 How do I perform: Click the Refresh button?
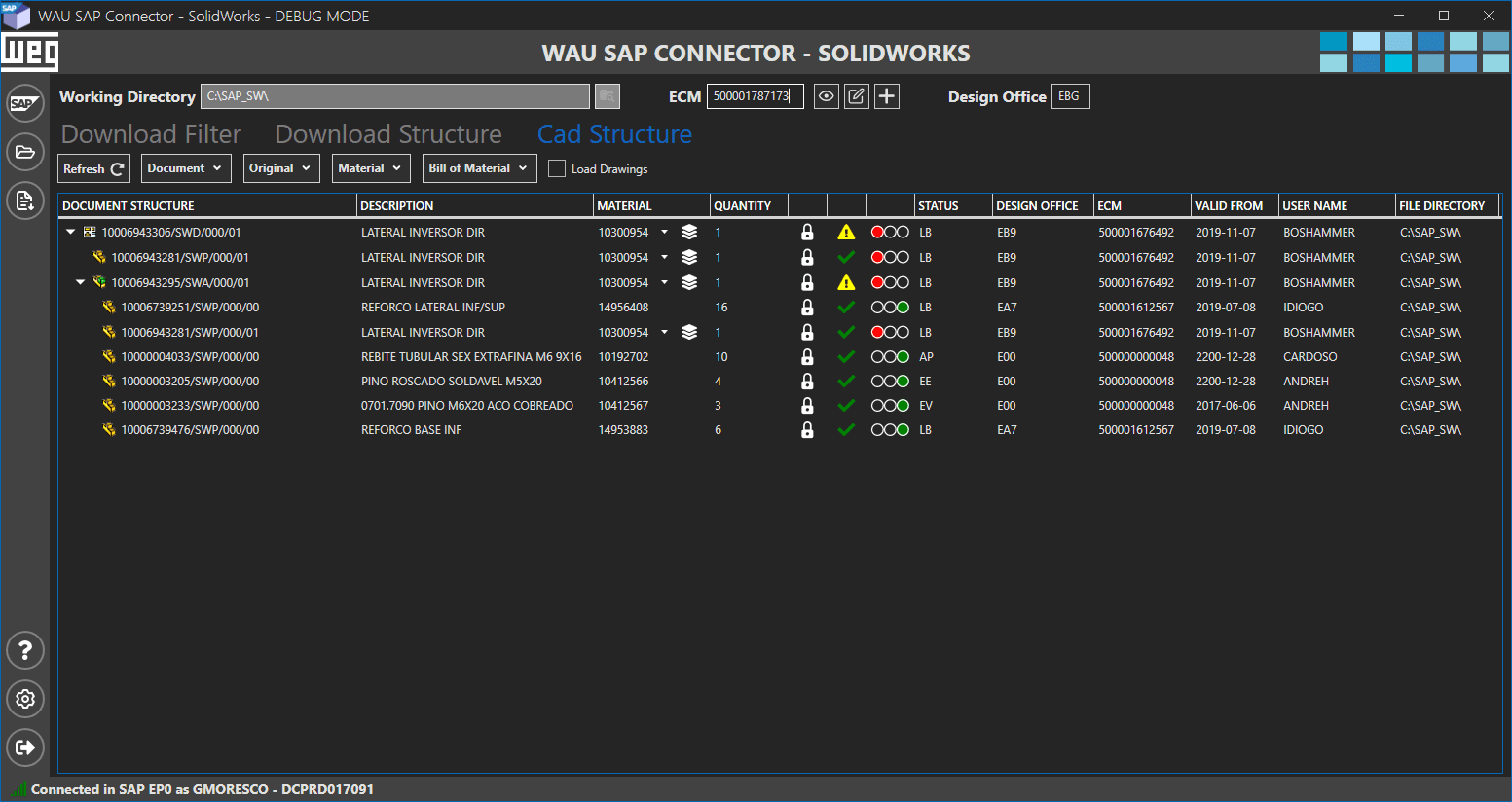coord(93,168)
